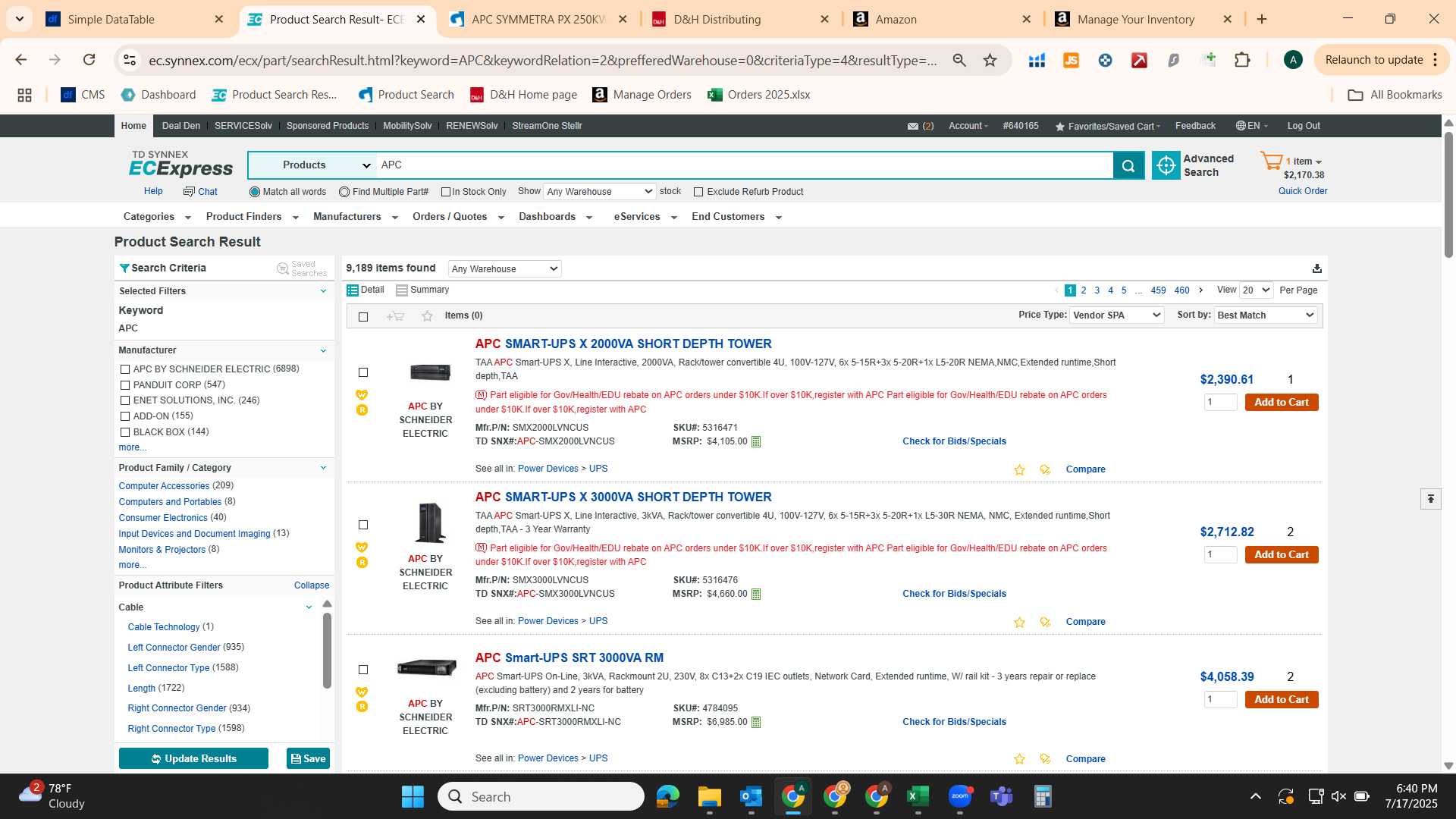Viewport: 1456px width, 819px height.
Task: Open warehouse dropdown next to items found
Action: (x=504, y=269)
